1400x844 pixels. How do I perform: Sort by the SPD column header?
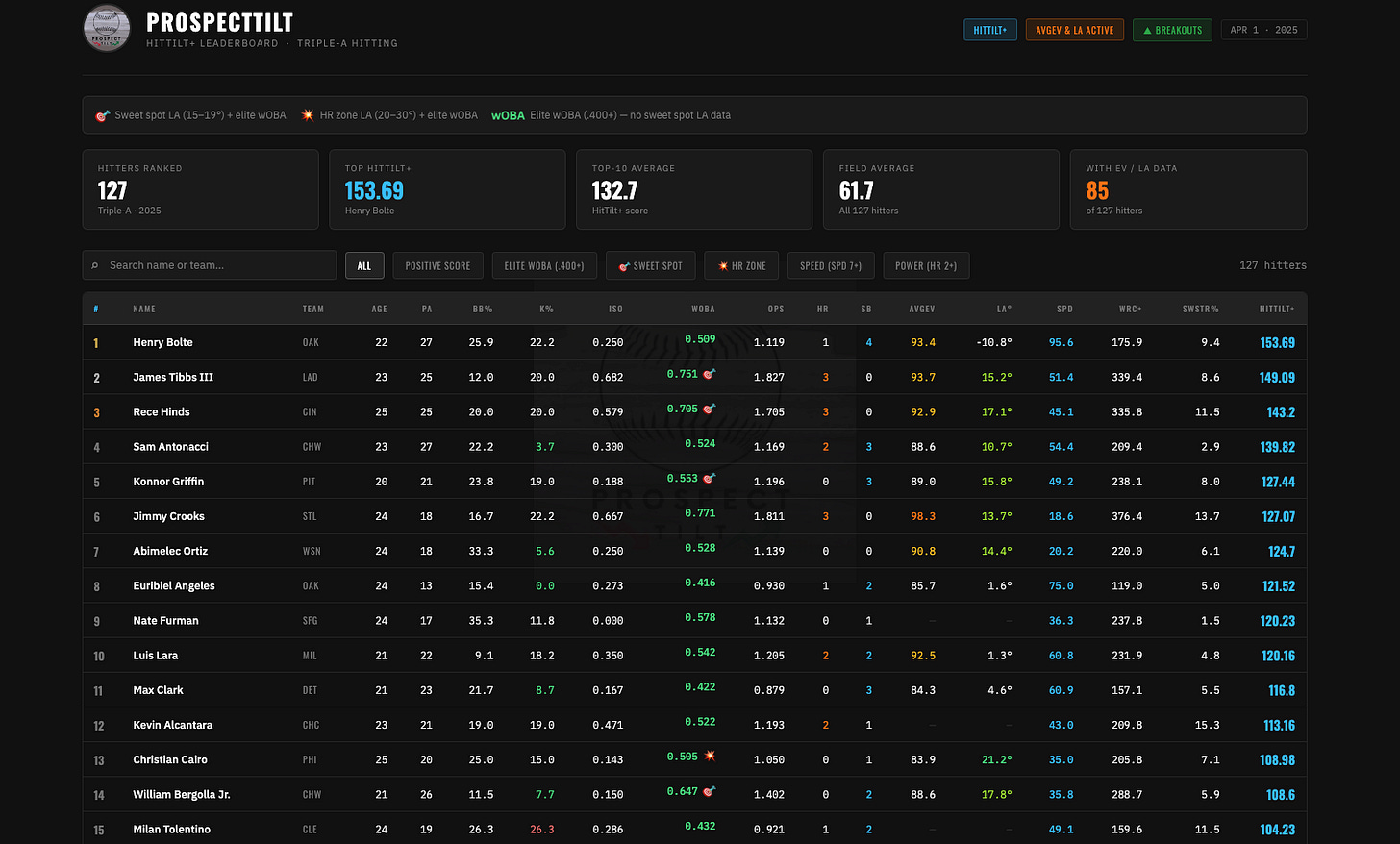point(1064,309)
